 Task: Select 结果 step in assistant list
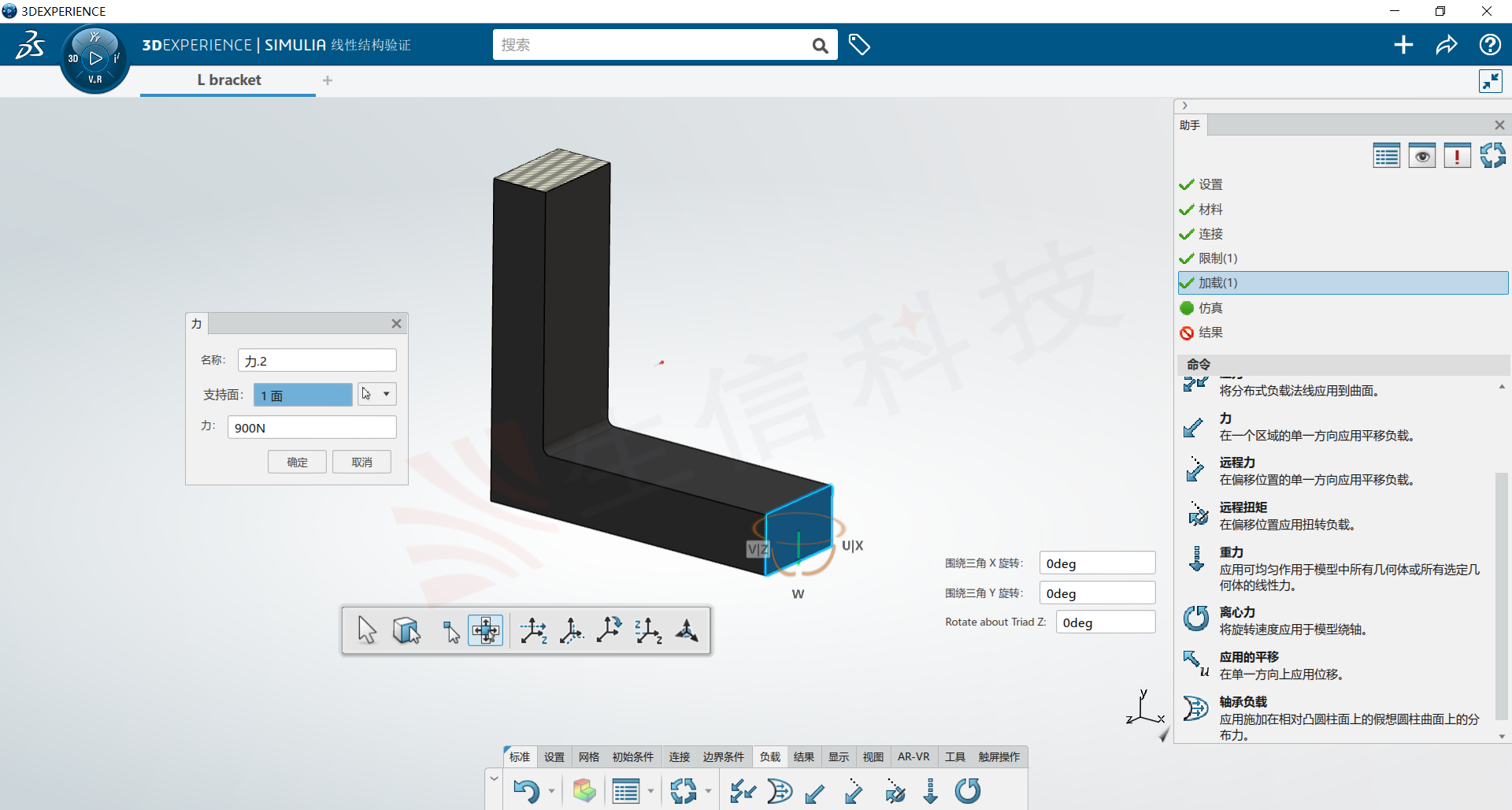pos(1343,333)
